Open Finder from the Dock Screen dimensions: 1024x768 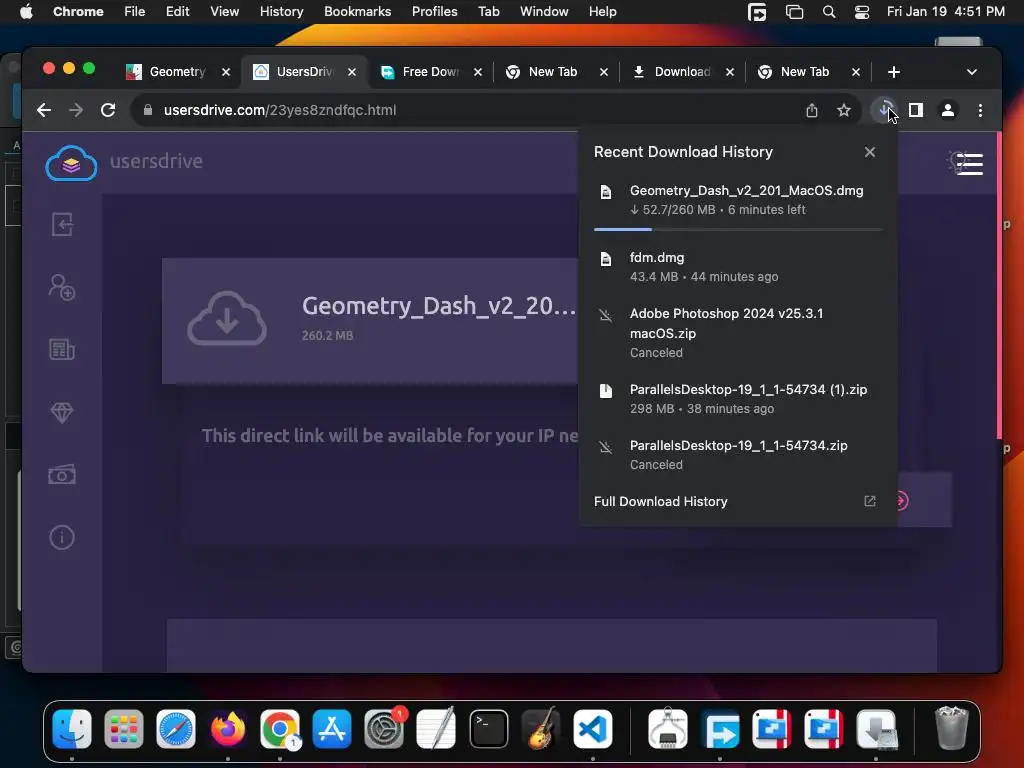point(72,729)
